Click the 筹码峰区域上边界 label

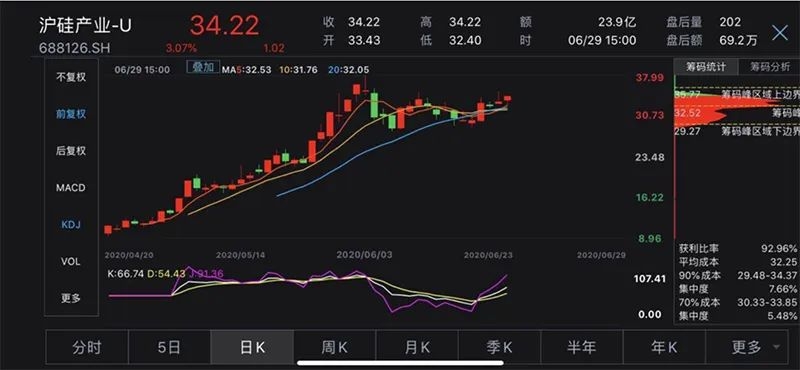click(x=760, y=94)
